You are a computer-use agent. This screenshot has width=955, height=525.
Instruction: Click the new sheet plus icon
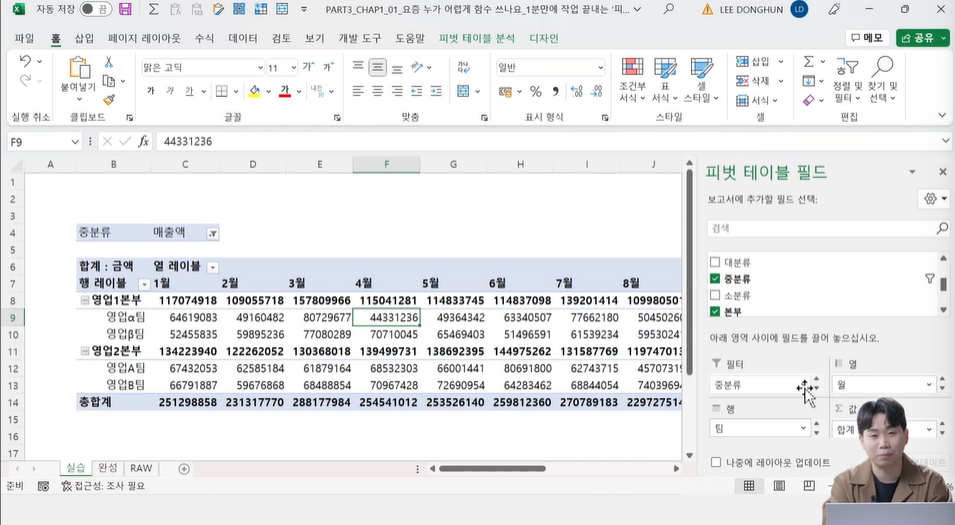pos(184,468)
